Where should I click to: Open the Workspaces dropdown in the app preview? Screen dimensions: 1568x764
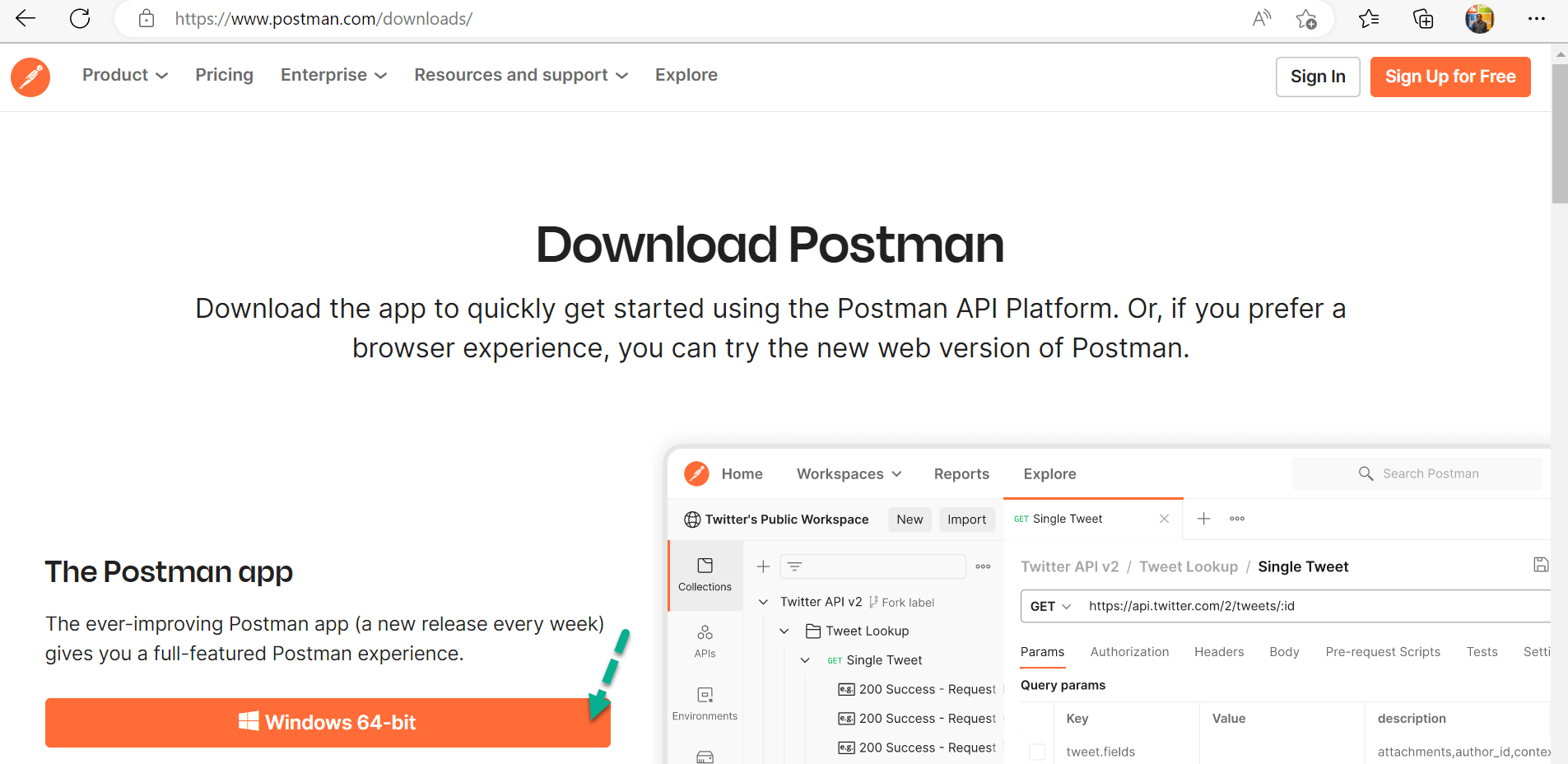coord(849,473)
